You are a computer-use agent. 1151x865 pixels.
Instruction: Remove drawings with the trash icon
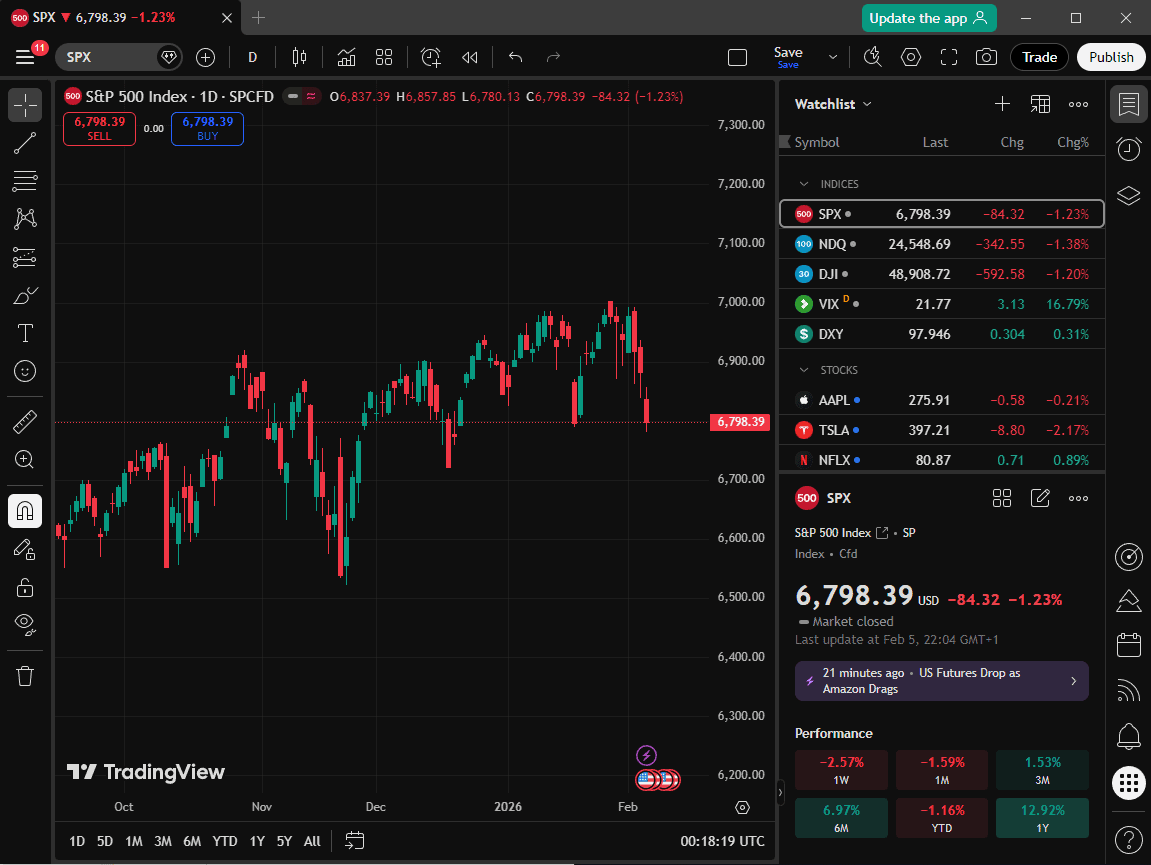click(x=24, y=676)
